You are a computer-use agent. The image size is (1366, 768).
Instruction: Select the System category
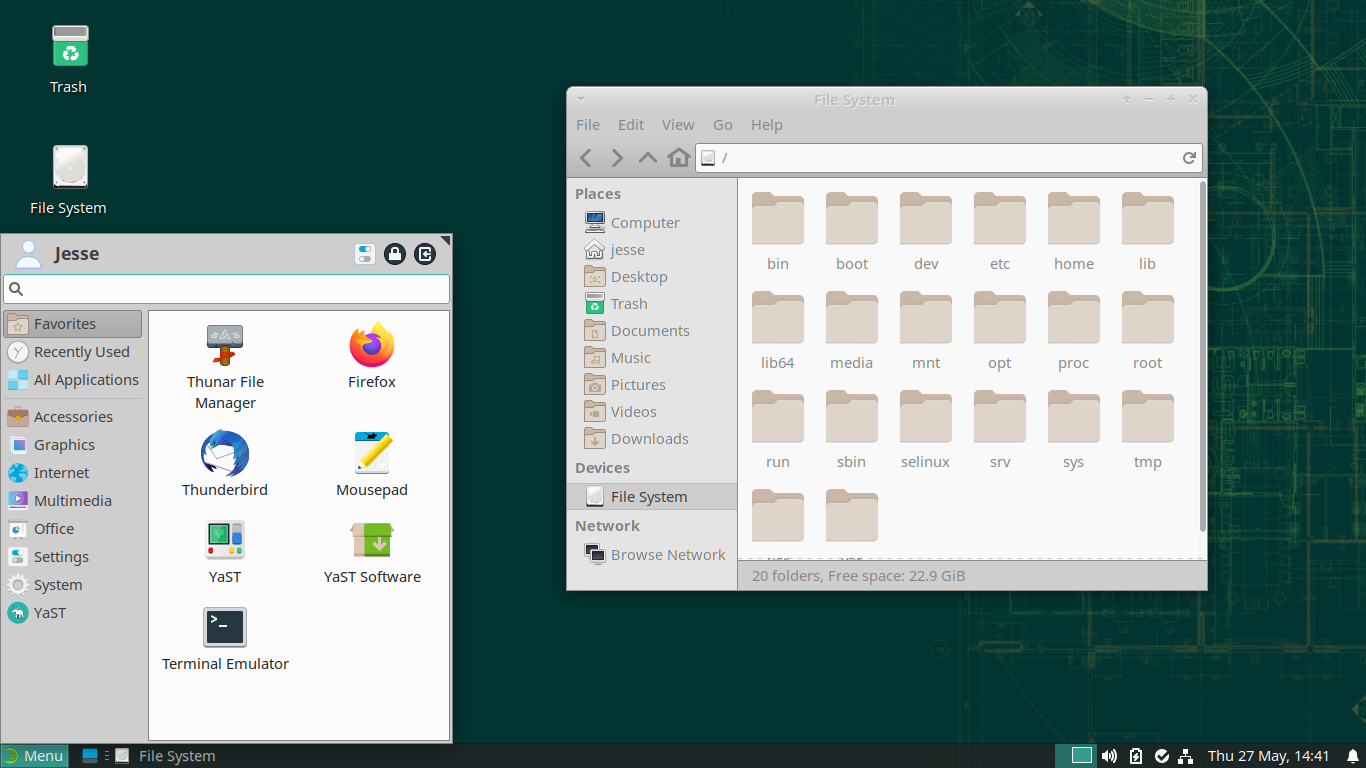(x=73, y=585)
